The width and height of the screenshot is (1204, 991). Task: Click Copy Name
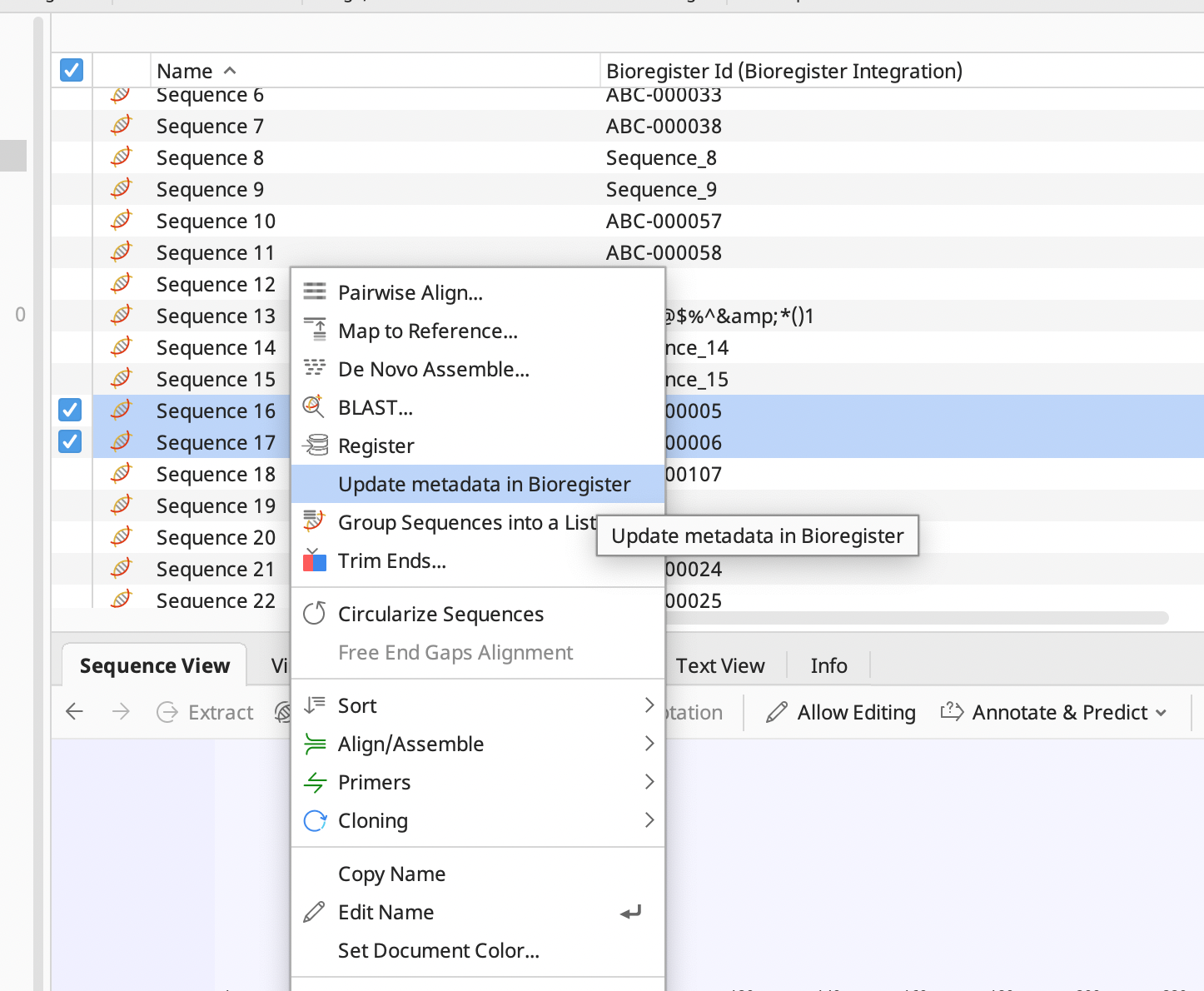coord(391,874)
